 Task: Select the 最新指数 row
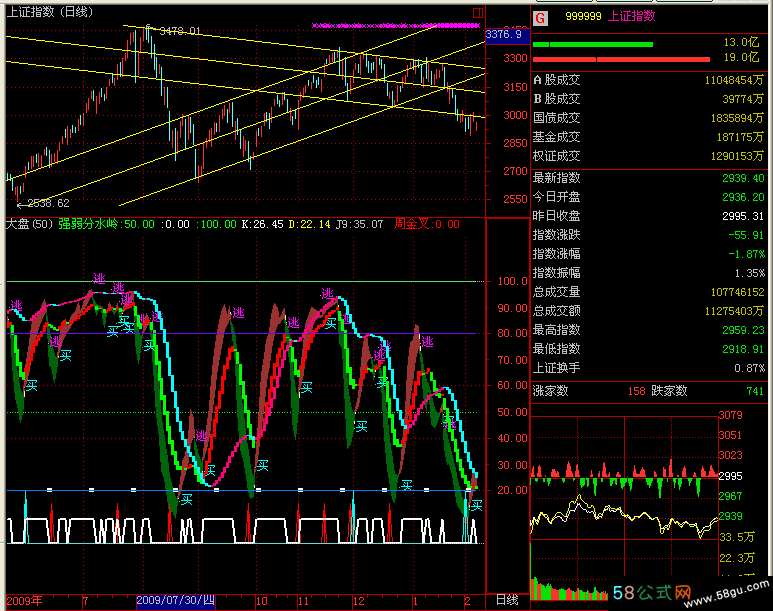click(649, 177)
